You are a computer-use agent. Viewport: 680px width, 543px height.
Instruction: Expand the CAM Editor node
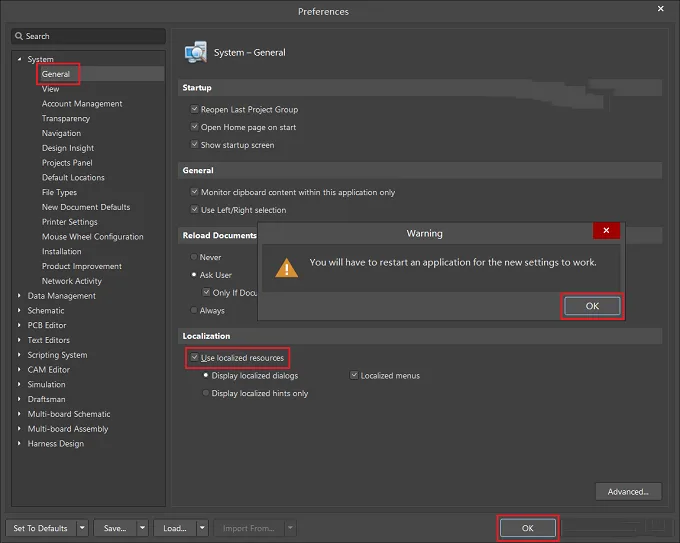(x=19, y=369)
